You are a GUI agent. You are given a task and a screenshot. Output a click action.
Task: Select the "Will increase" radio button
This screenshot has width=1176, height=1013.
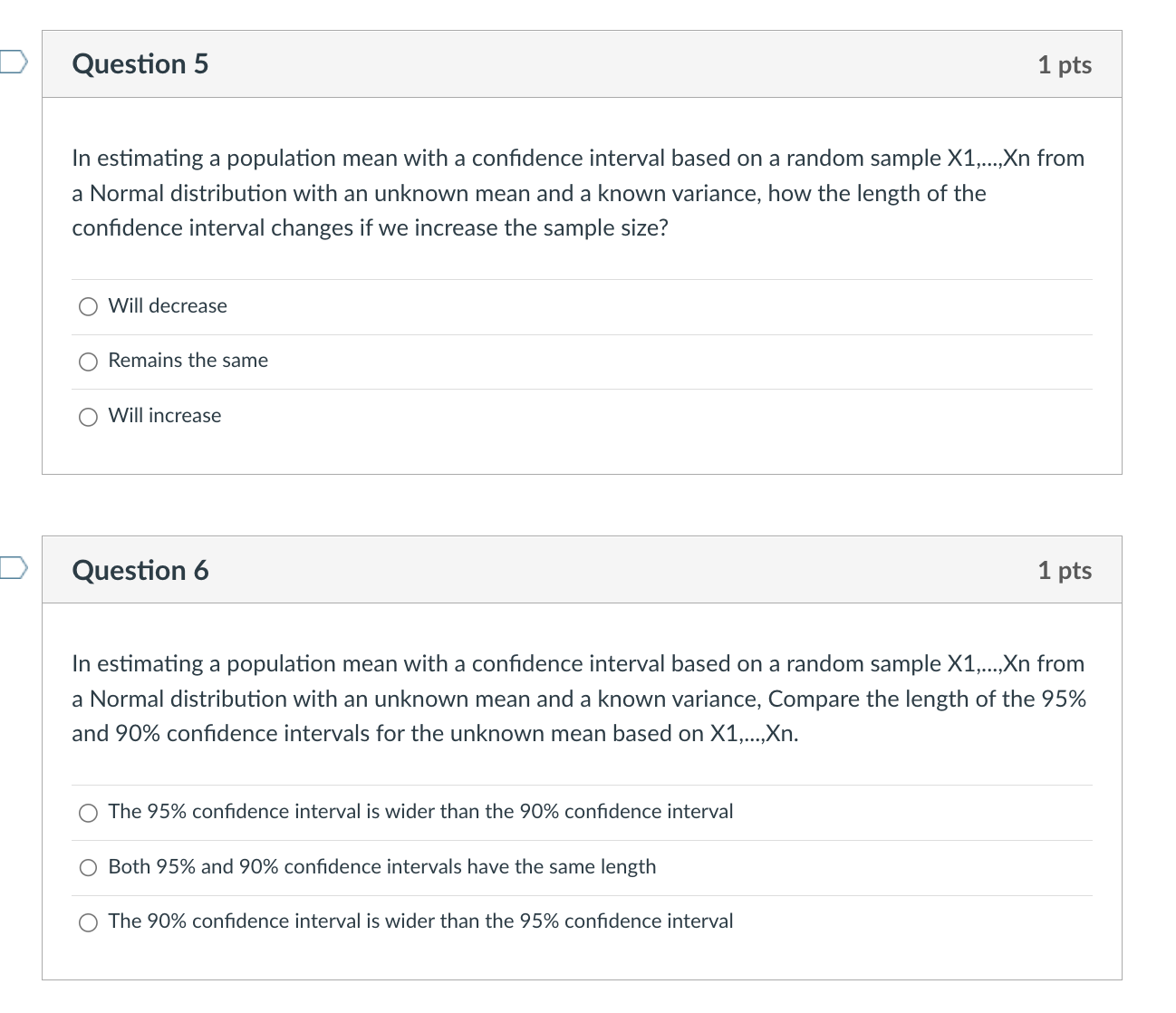88,416
